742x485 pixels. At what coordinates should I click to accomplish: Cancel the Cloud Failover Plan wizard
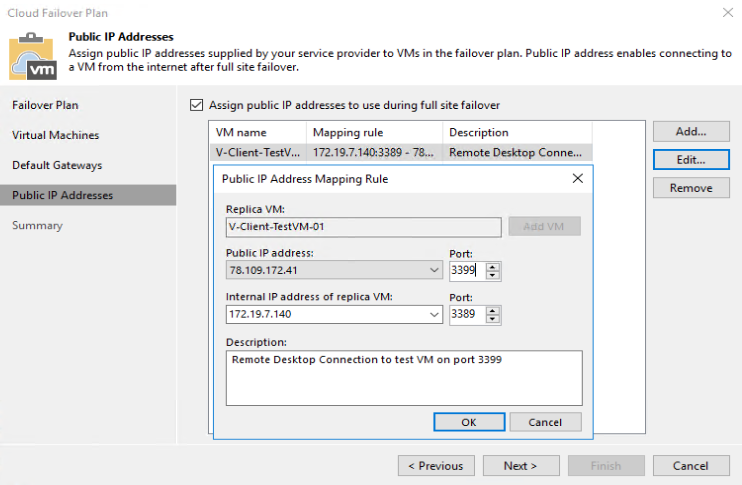[691, 466]
